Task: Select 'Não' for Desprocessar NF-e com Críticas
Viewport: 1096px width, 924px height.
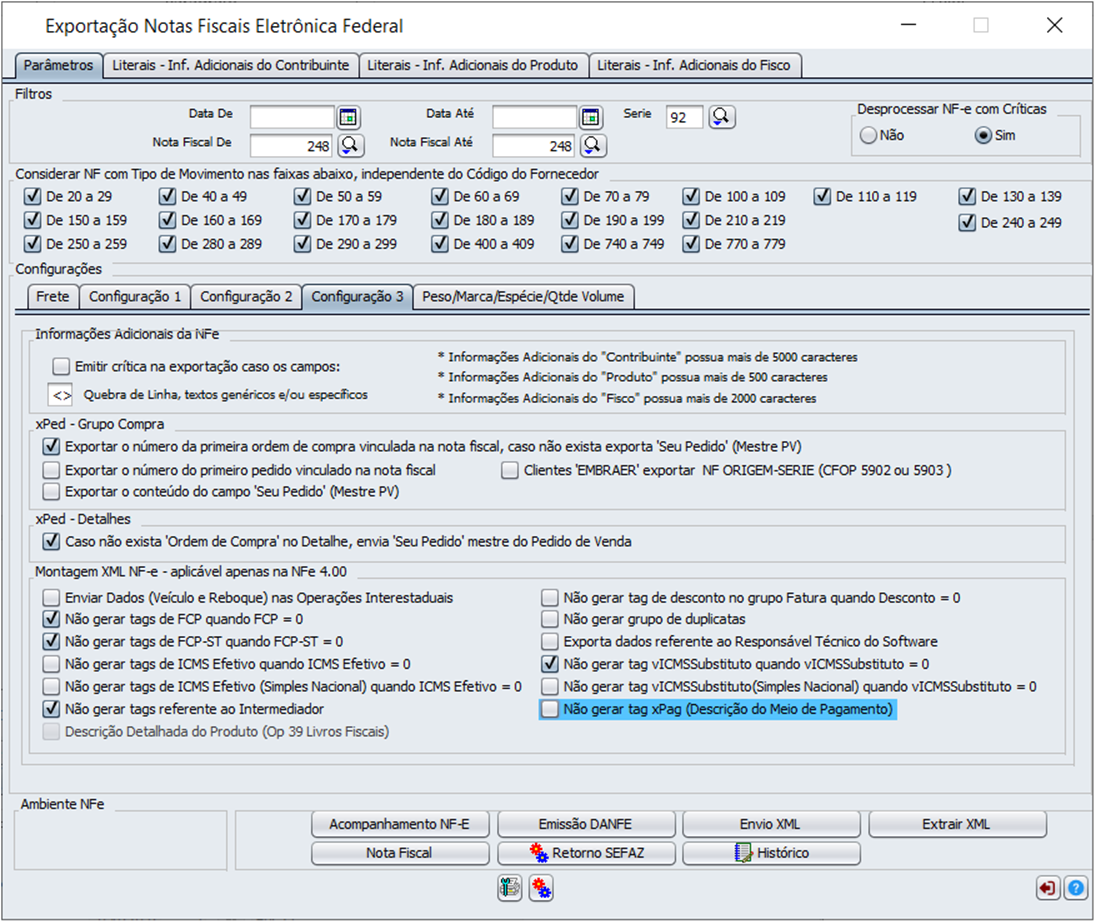Action: pos(868,136)
